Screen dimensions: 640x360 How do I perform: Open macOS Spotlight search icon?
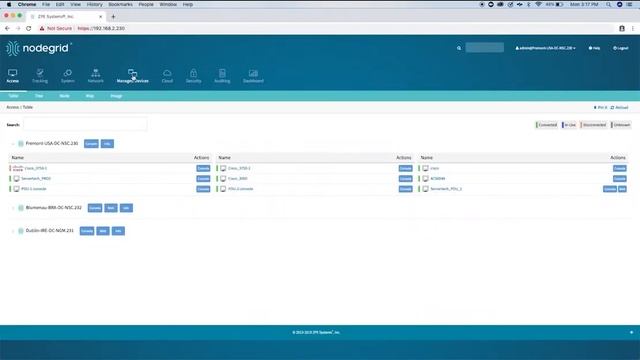[609, 4]
